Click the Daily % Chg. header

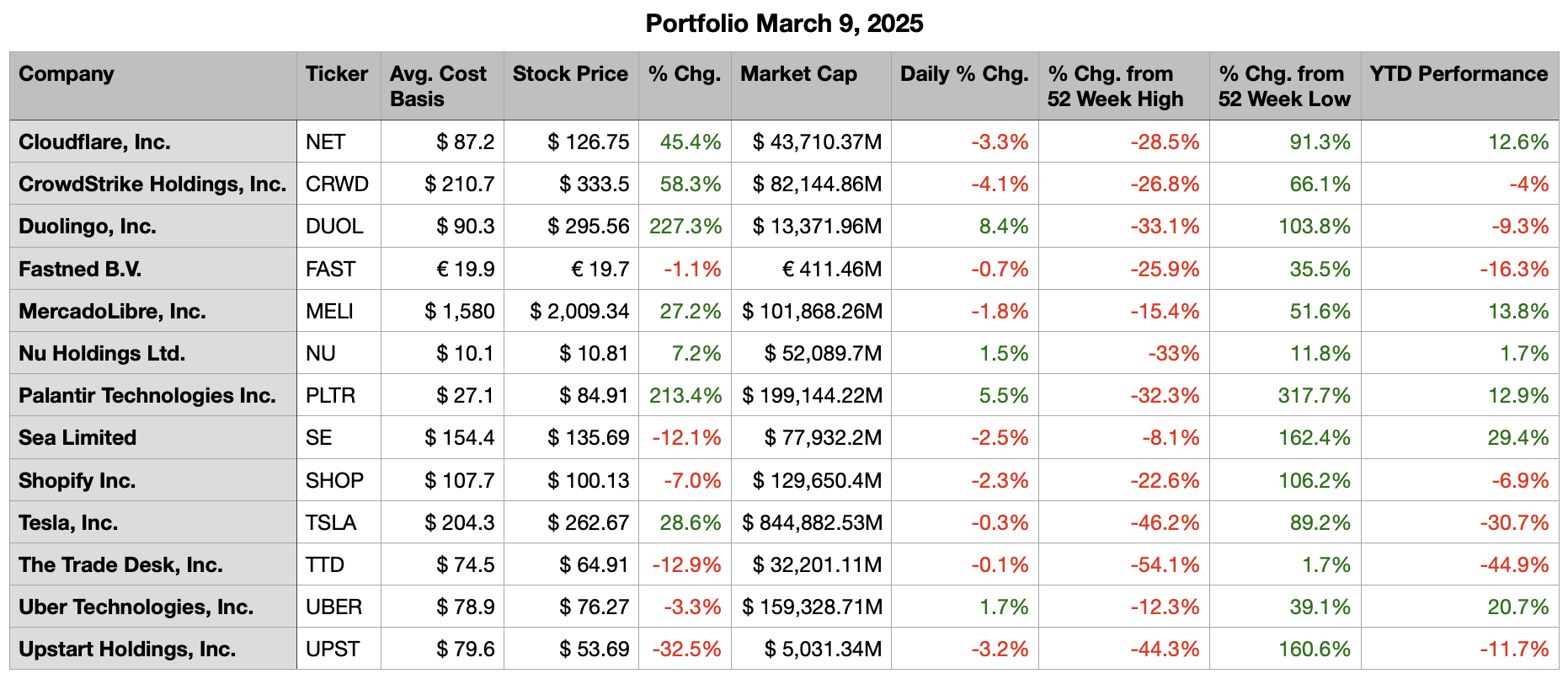(963, 74)
